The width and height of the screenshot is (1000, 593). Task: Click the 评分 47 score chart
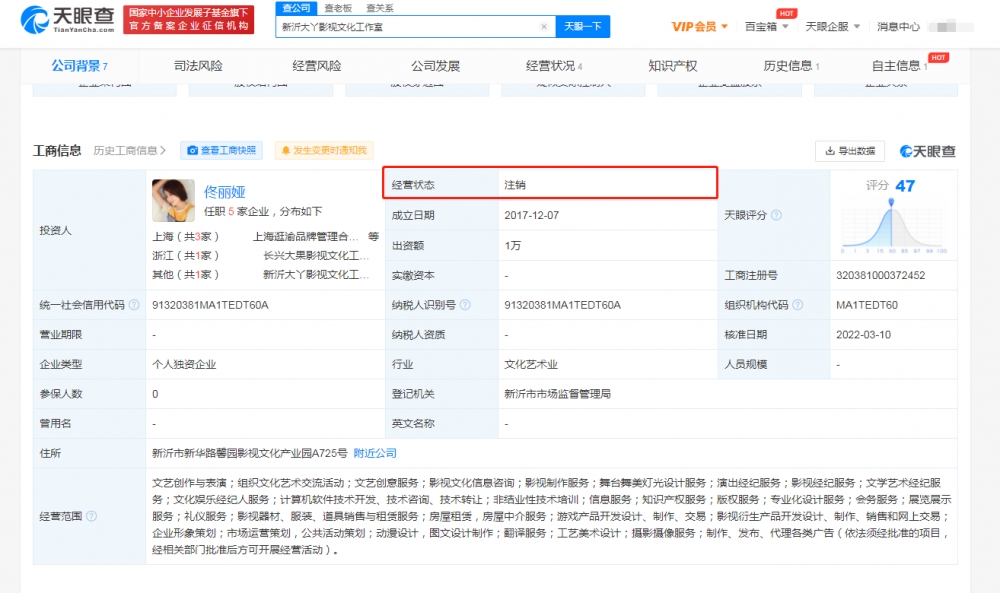[x=893, y=217]
